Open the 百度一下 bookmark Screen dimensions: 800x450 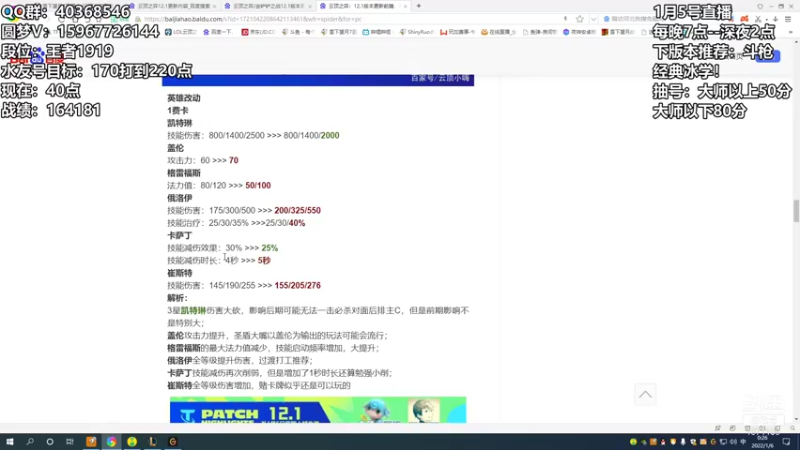pyautogui.click(x=218, y=32)
